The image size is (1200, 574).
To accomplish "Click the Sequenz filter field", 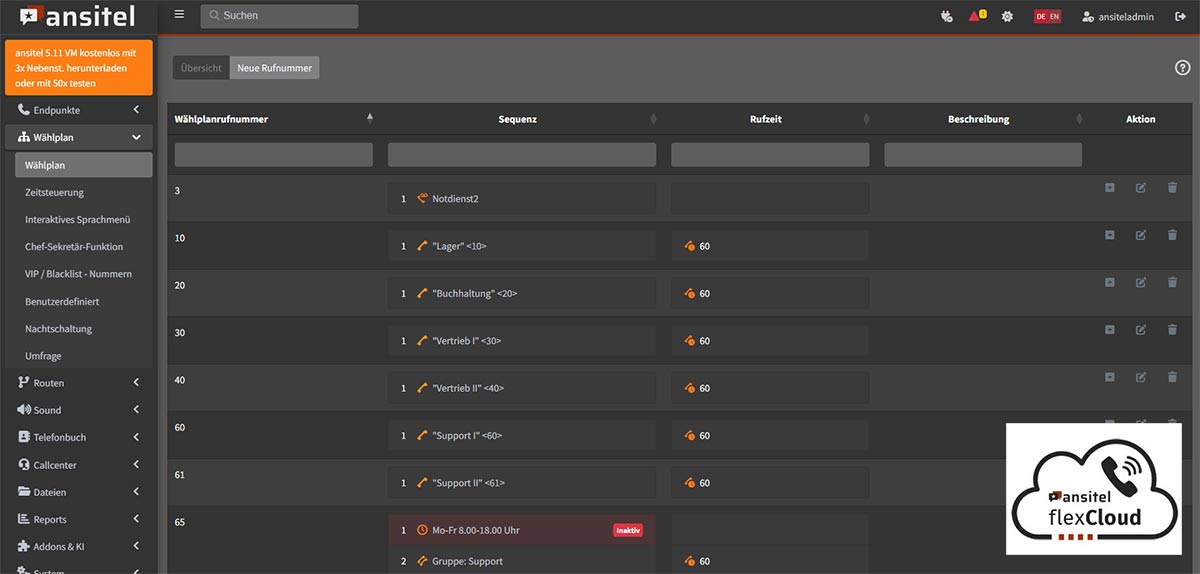I will (x=522, y=154).
